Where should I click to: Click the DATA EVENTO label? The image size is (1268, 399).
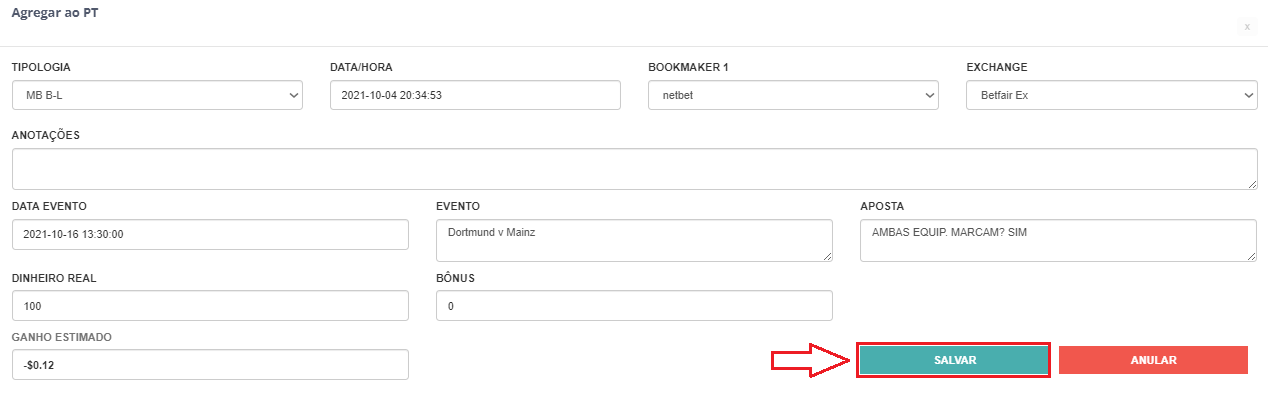(49, 206)
